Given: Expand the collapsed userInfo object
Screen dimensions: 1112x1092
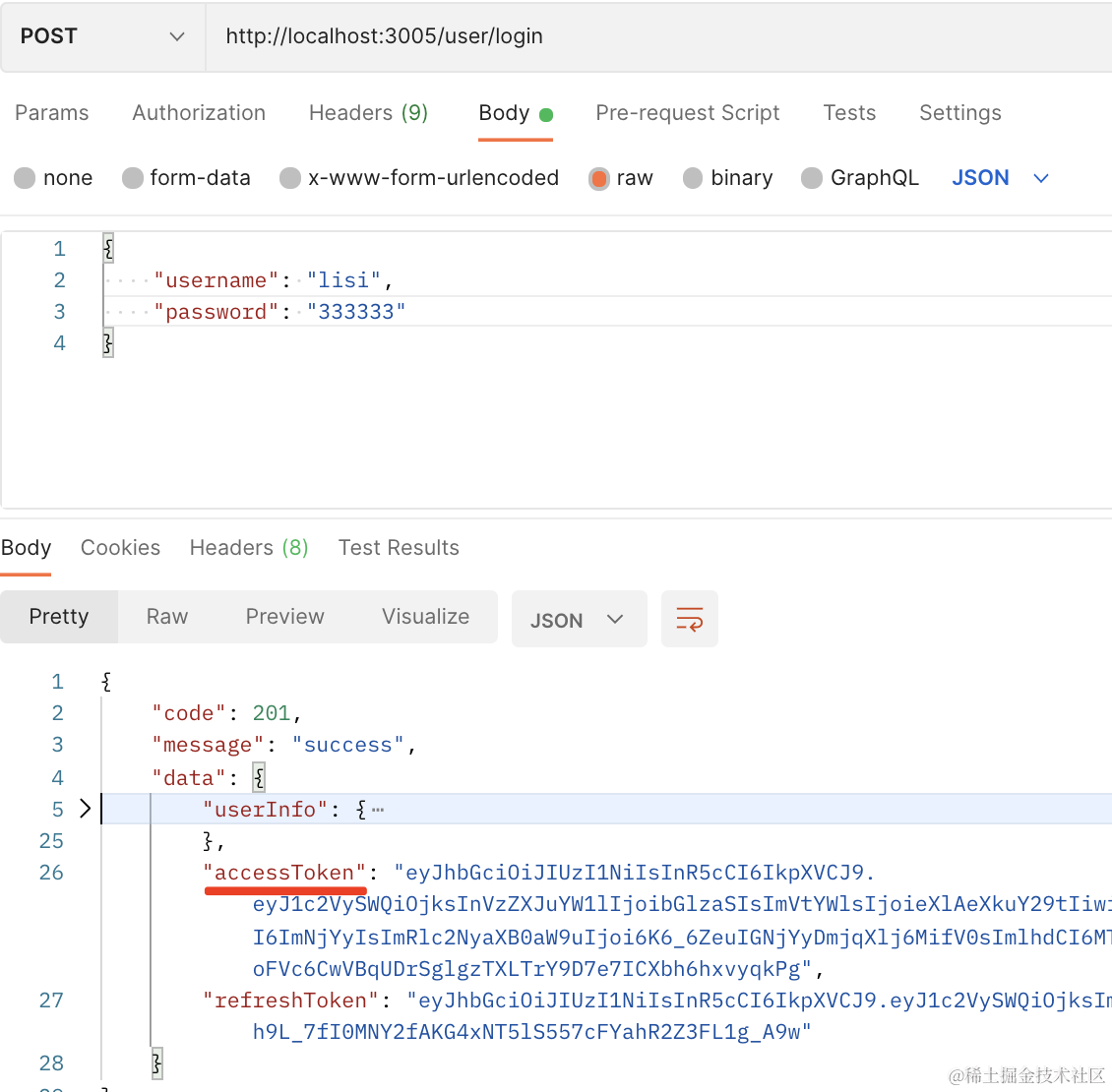Looking at the screenshot, I should pyautogui.click(x=85, y=809).
